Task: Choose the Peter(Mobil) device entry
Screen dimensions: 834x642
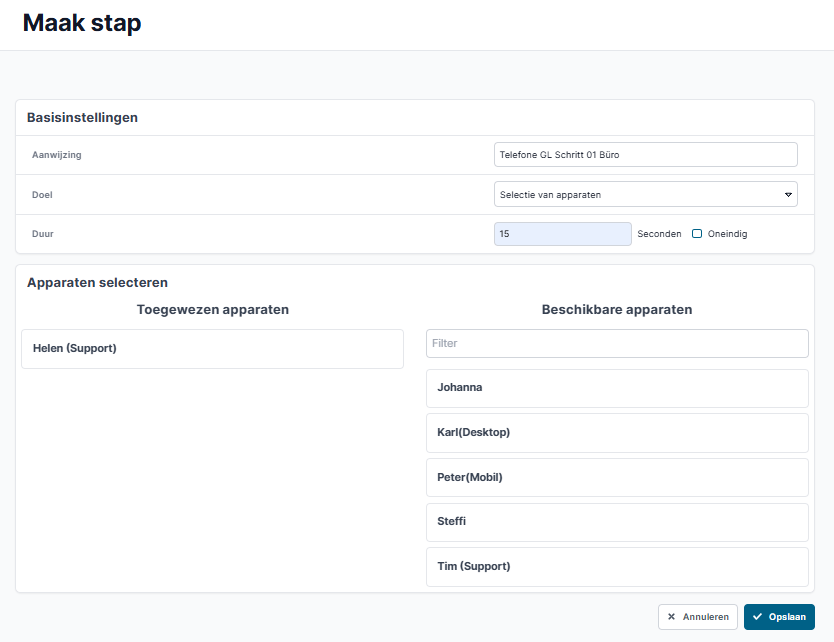Action: pos(617,478)
